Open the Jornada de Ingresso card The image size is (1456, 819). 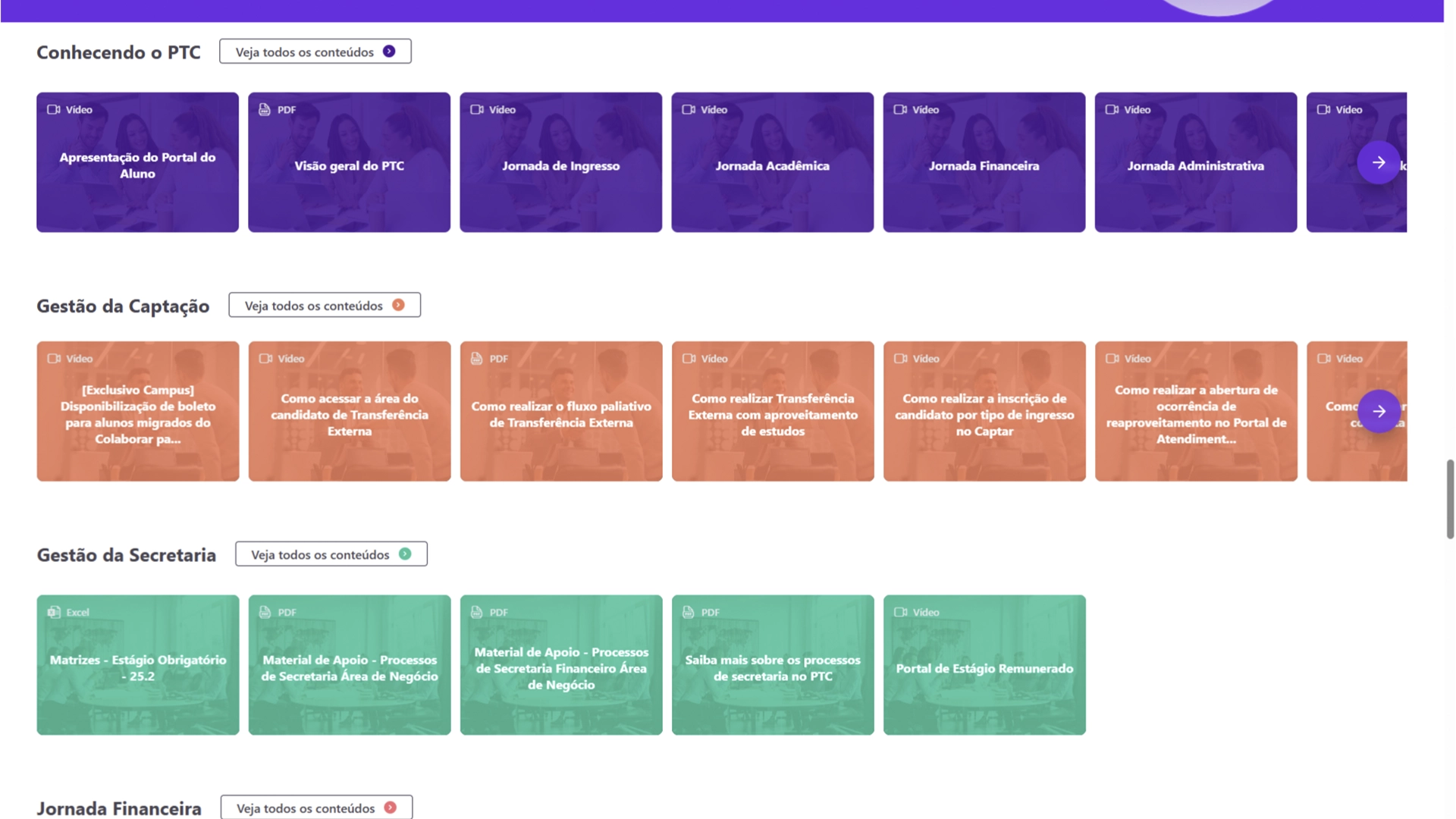point(560,162)
